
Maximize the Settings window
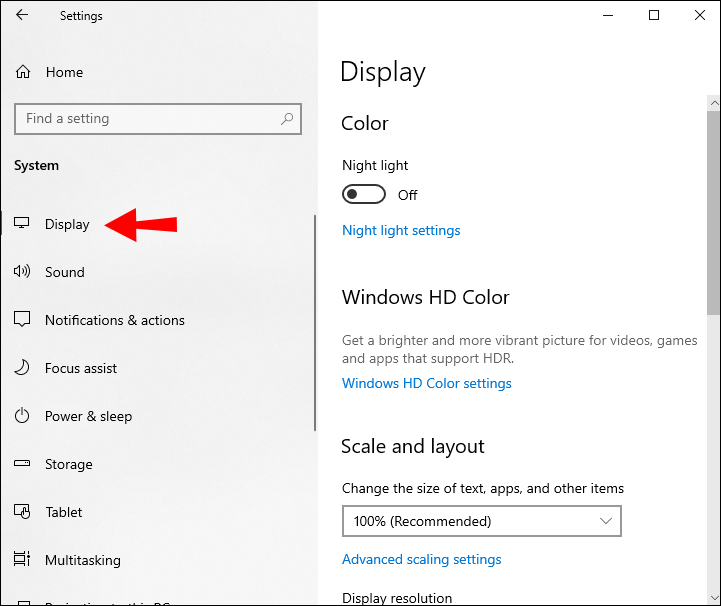click(x=653, y=15)
